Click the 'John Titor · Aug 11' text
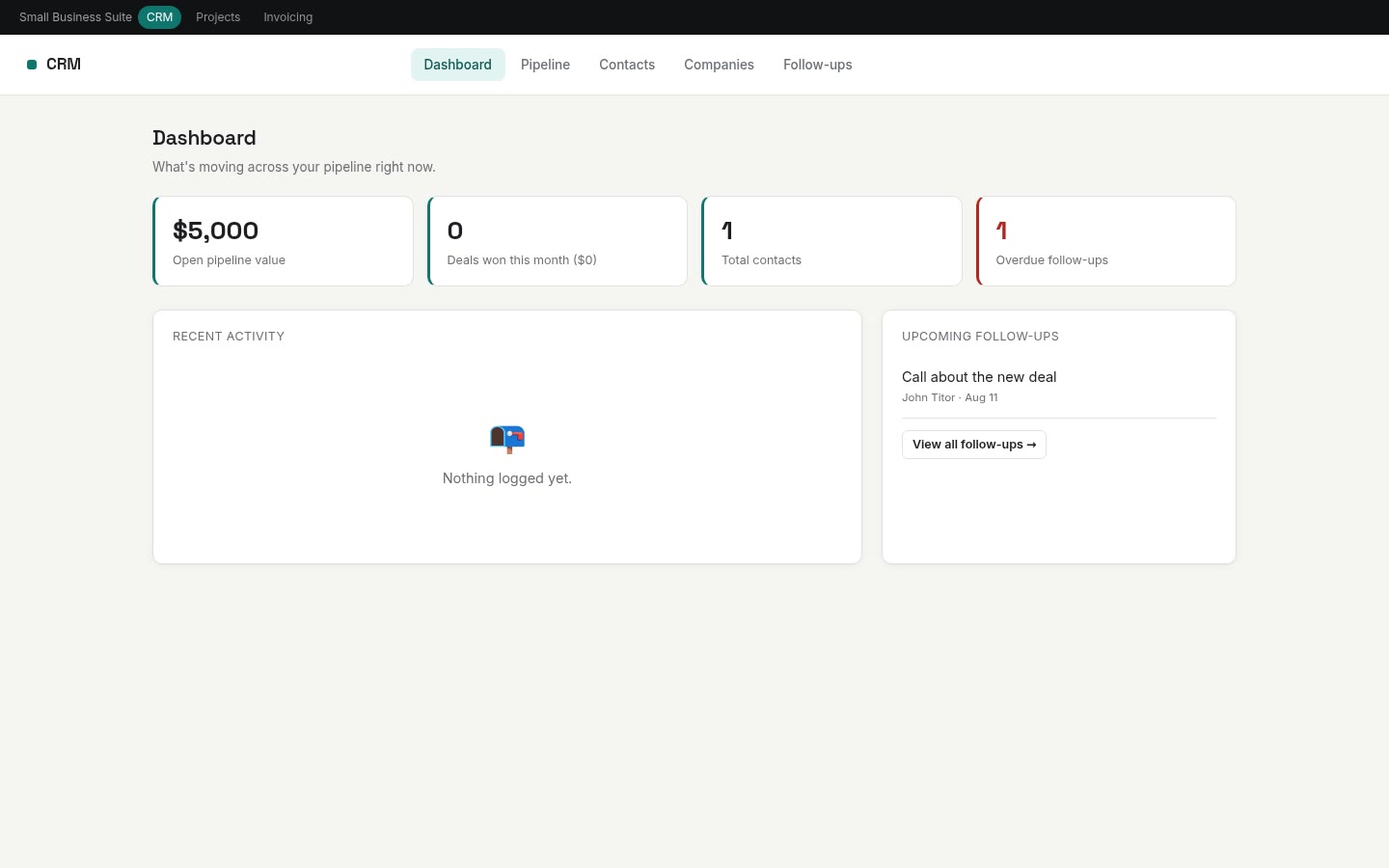This screenshot has height=868, width=1389. pos(950,397)
